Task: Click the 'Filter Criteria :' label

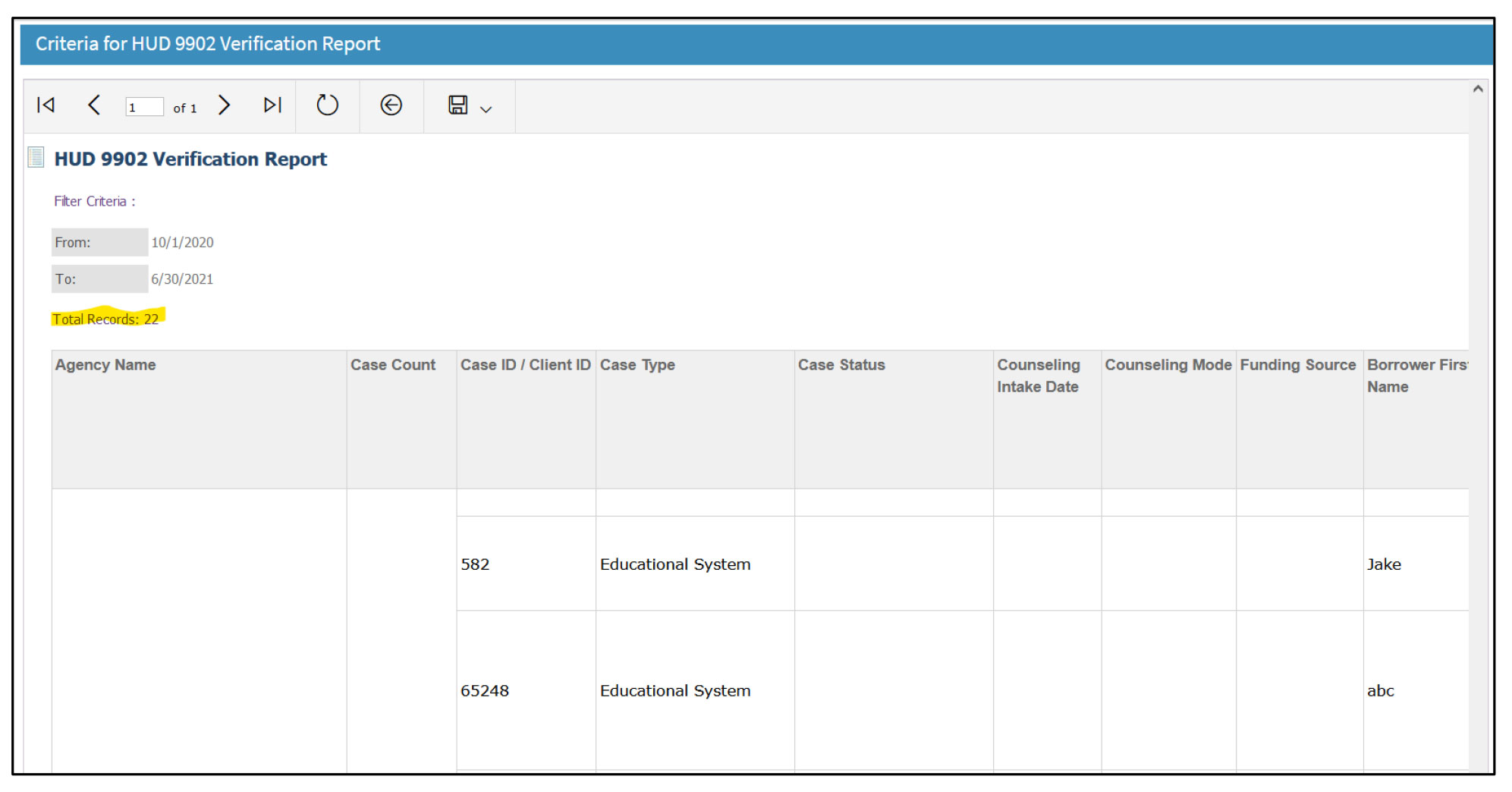Action: [x=95, y=201]
